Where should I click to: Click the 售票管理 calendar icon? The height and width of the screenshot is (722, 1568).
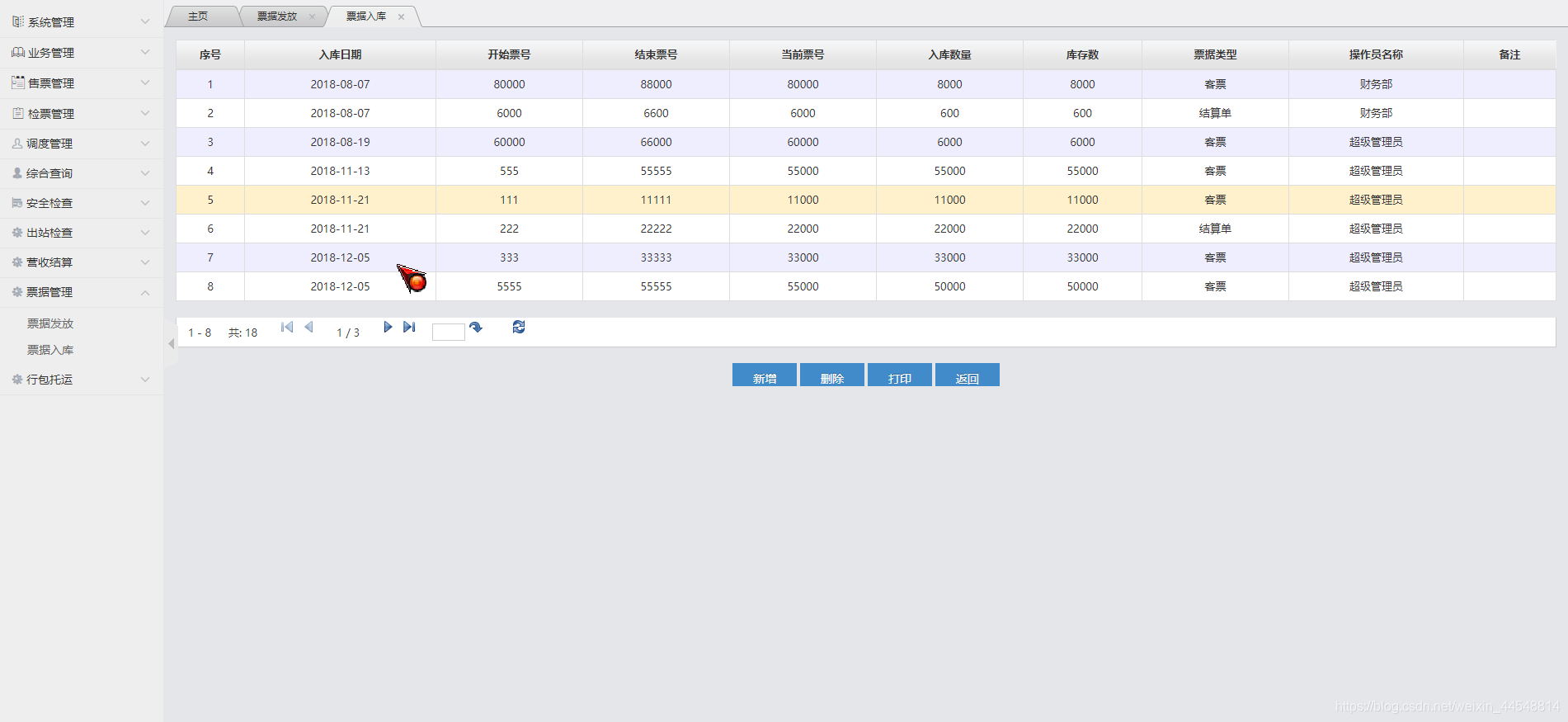18,83
